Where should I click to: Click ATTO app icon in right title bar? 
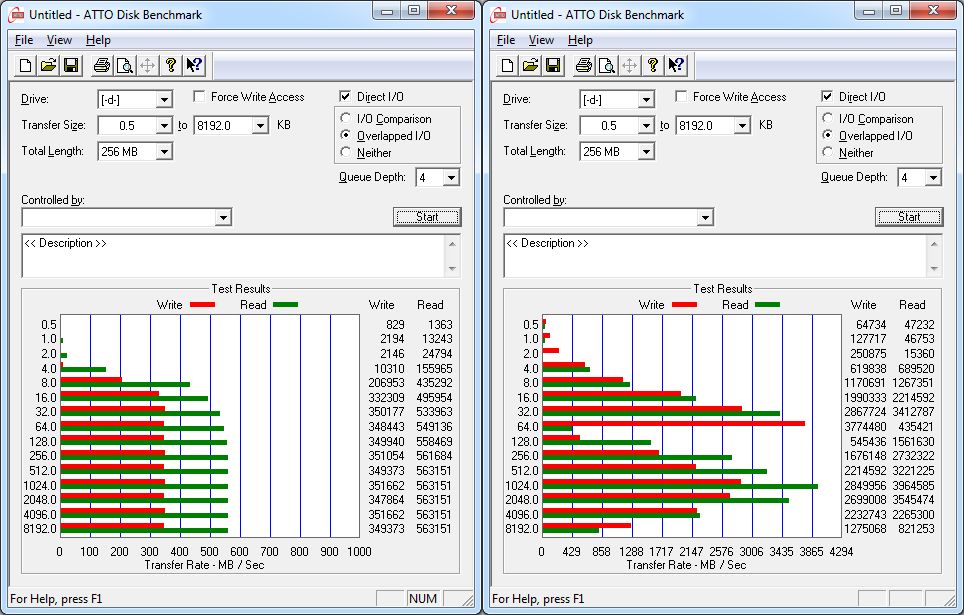(498, 14)
